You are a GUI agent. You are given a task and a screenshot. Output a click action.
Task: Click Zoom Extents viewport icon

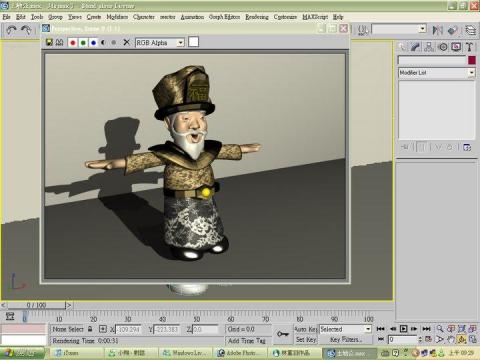point(462,329)
